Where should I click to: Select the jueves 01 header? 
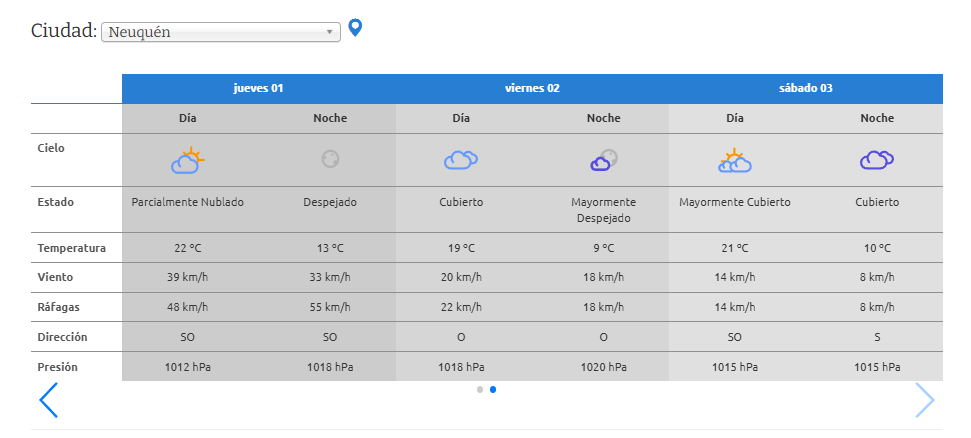pos(258,88)
